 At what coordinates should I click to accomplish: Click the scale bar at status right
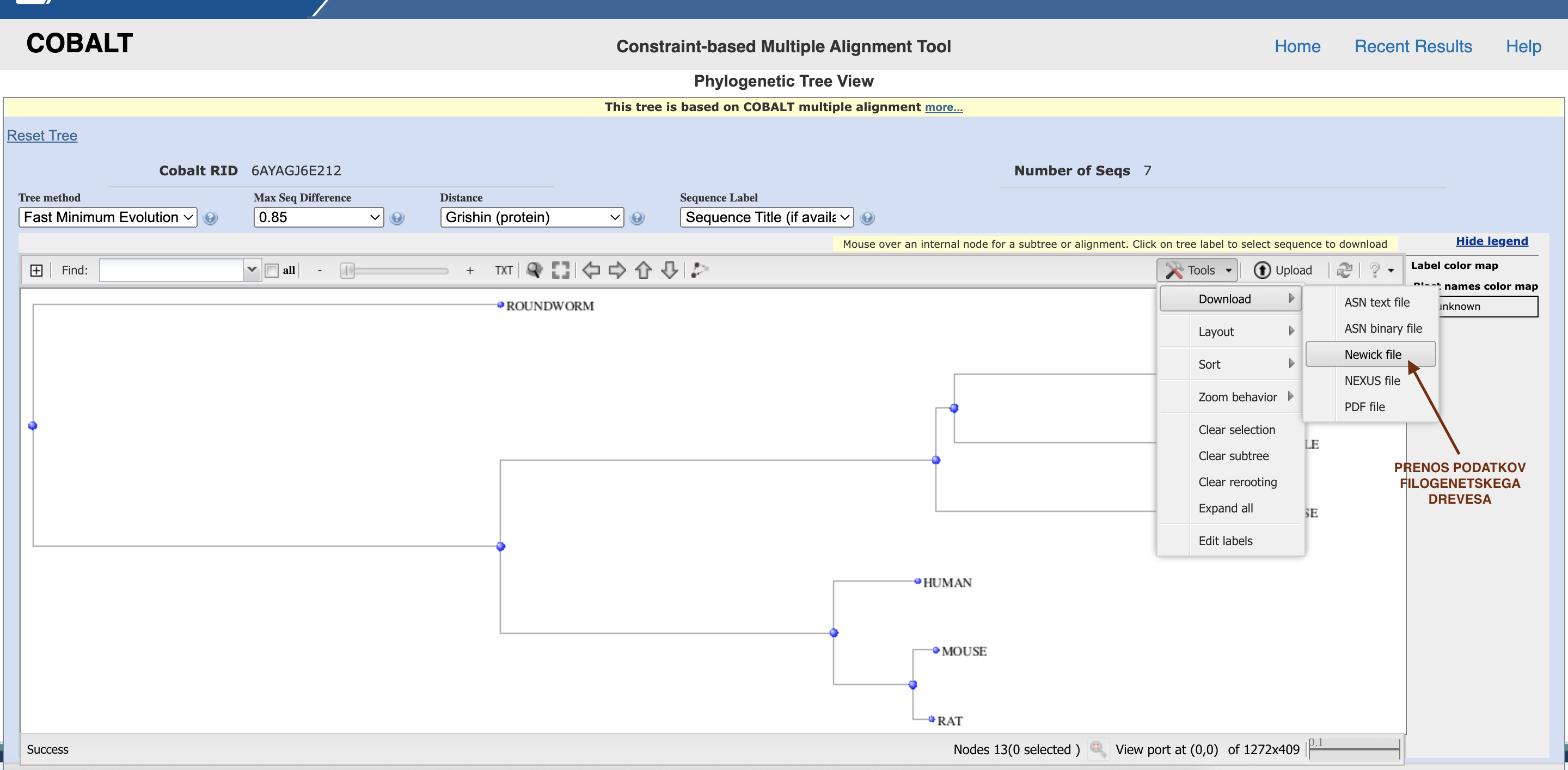click(1355, 749)
